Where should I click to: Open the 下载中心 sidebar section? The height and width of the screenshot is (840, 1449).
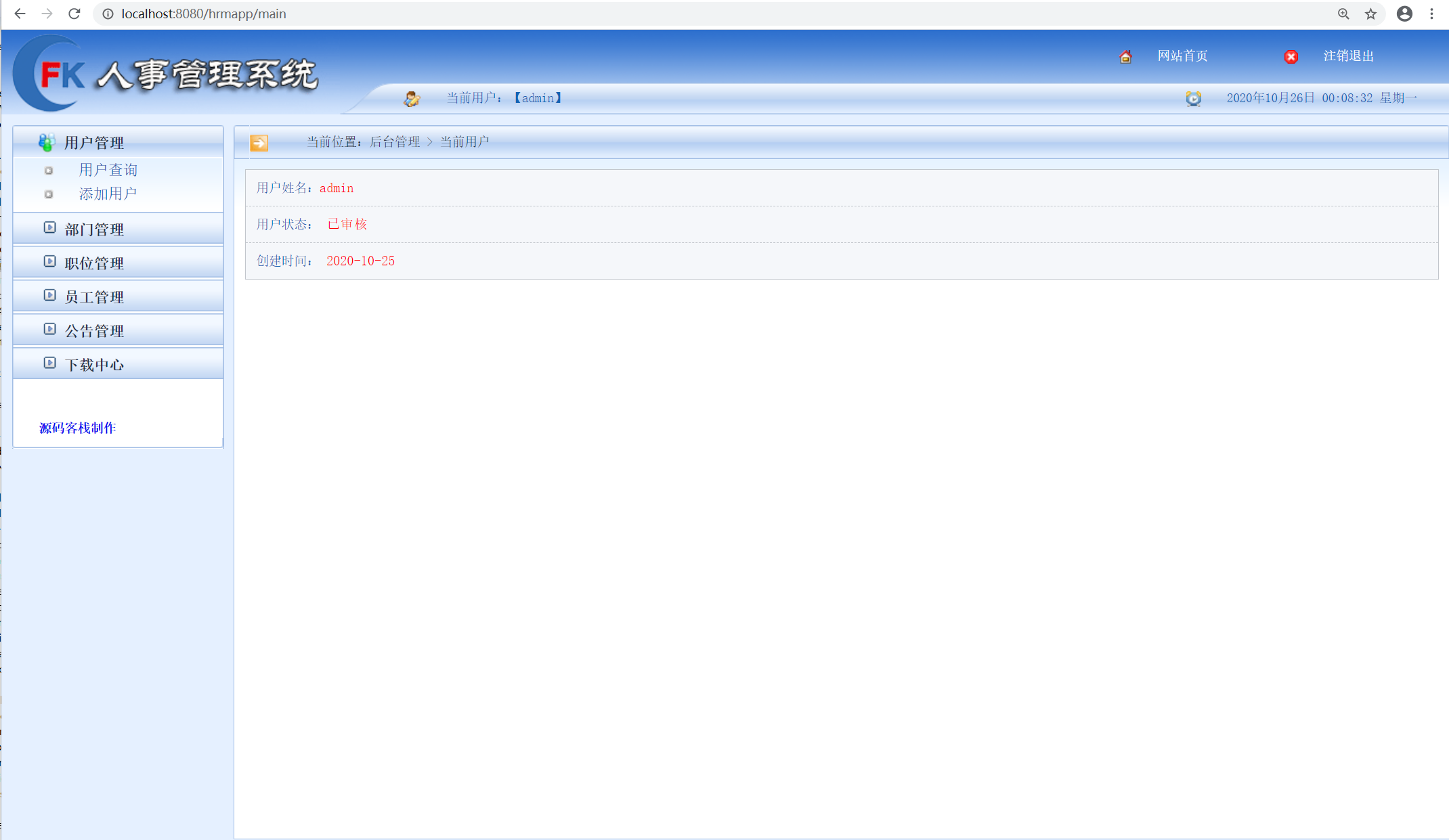(94, 365)
